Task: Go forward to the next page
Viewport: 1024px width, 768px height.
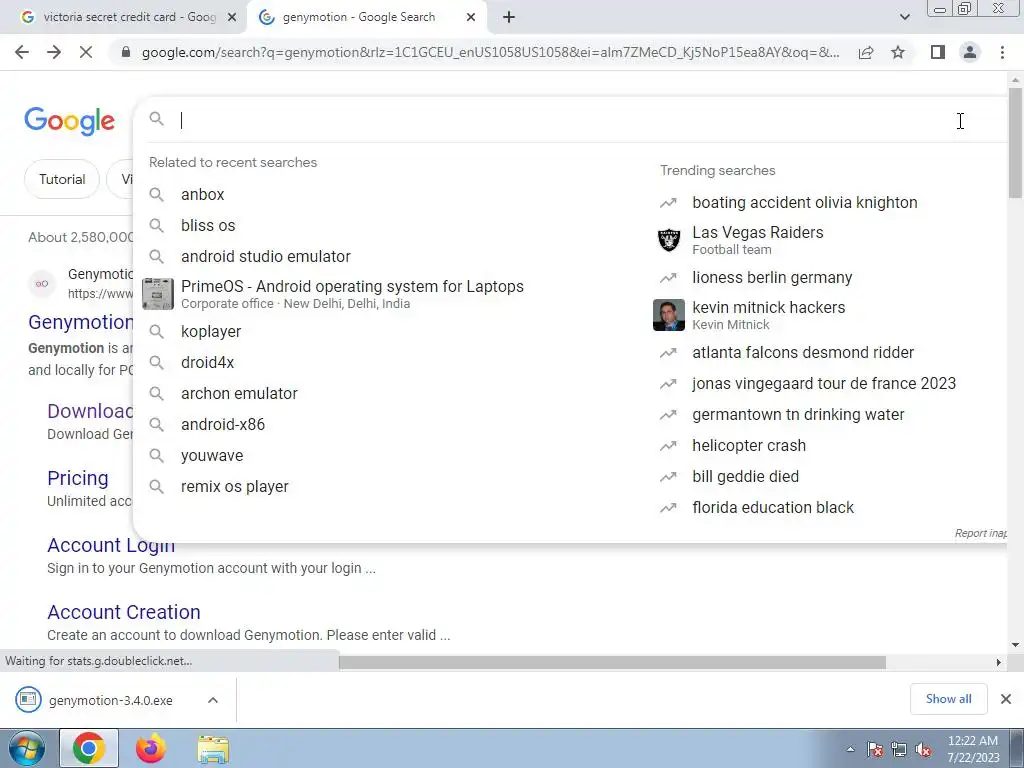Action: coord(54,52)
